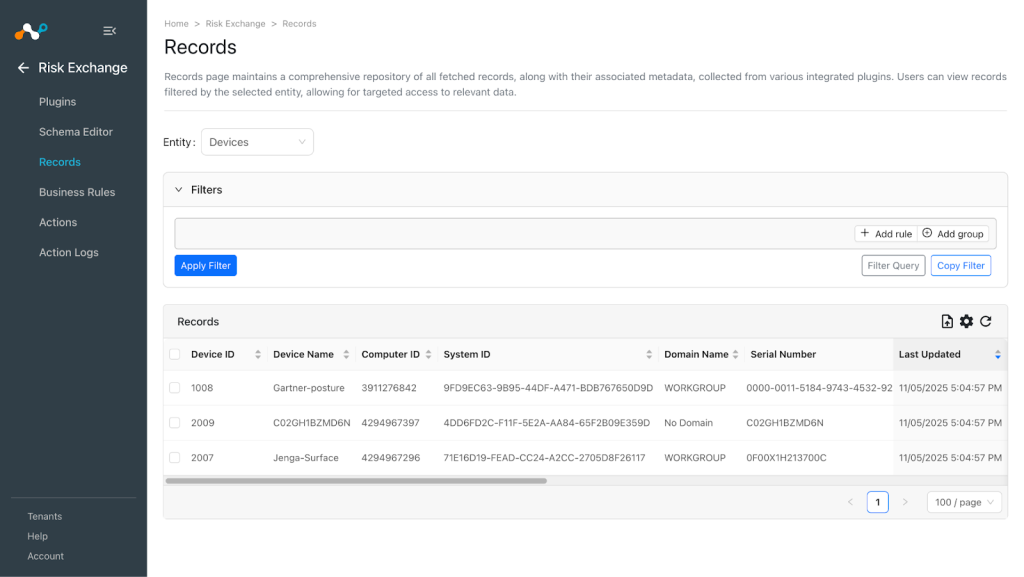Viewport: 1024px width, 577px height.
Task: Click serial number 0F00X1H213700C
Action: [786, 458]
